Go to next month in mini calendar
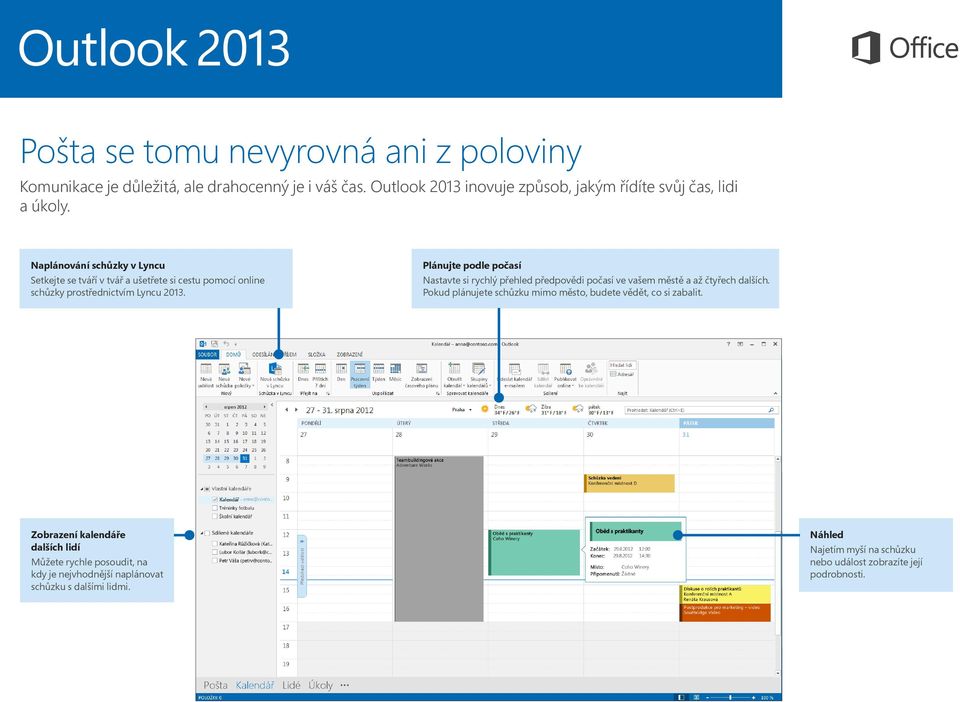960x702 pixels. tap(264, 406)
